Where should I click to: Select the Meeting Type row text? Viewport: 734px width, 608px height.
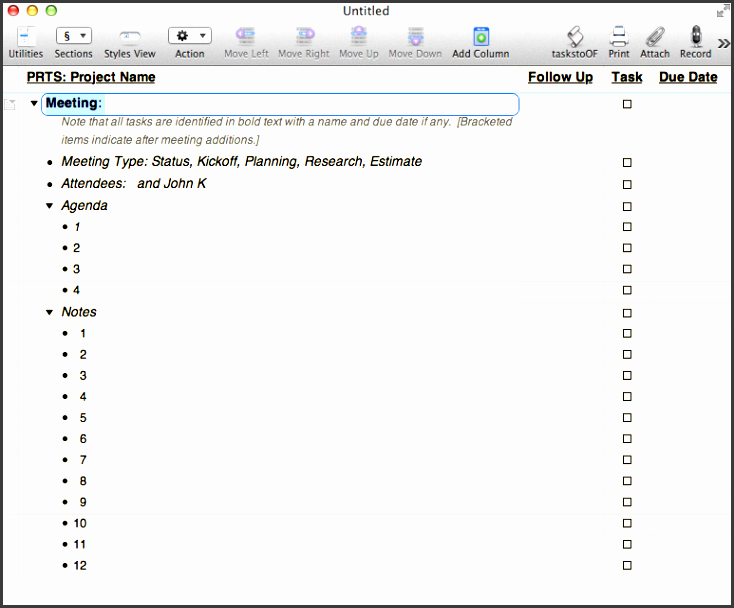pyautogui.click(x=242, y=161)
